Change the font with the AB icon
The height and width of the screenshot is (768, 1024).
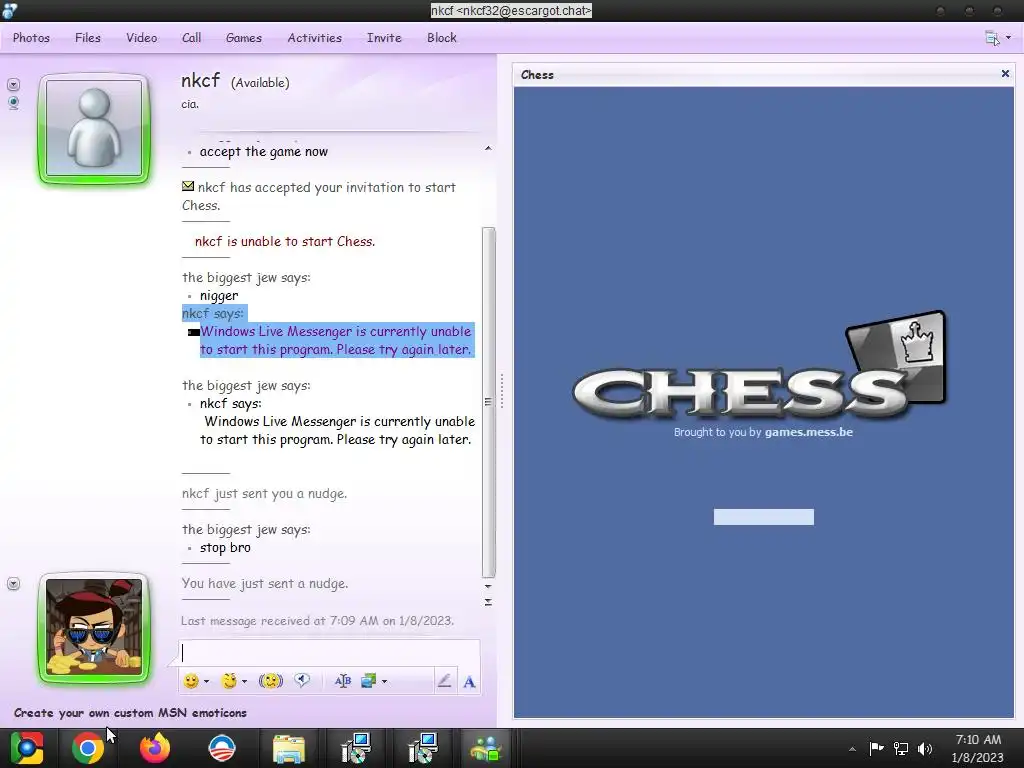343,681
